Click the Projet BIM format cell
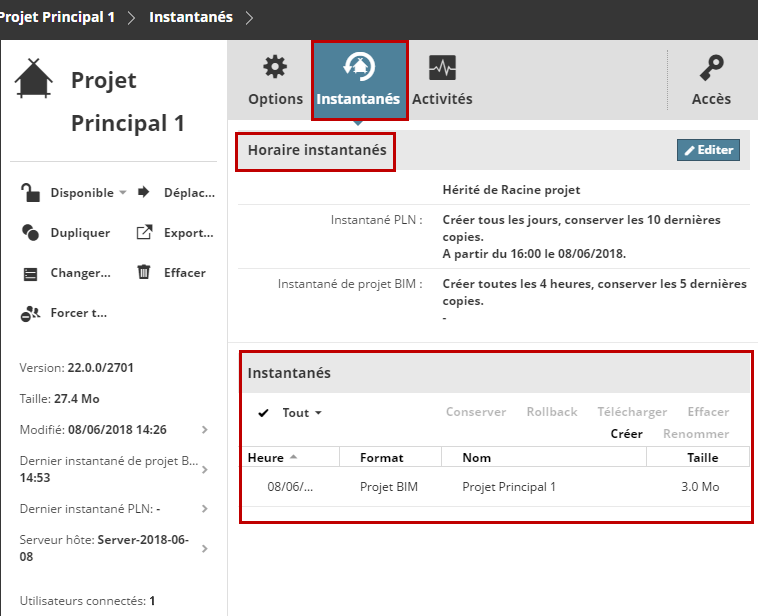The width and height of the screenshot is (758, 616). click(389, 486)
